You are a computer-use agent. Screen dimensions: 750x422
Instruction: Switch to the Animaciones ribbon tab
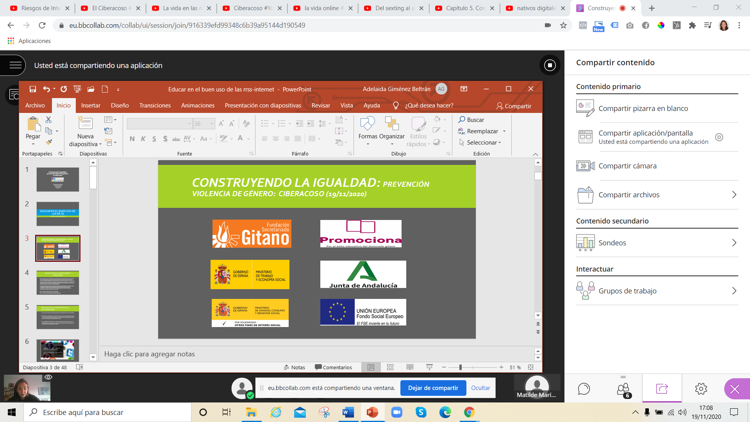[x=198, y=106]
